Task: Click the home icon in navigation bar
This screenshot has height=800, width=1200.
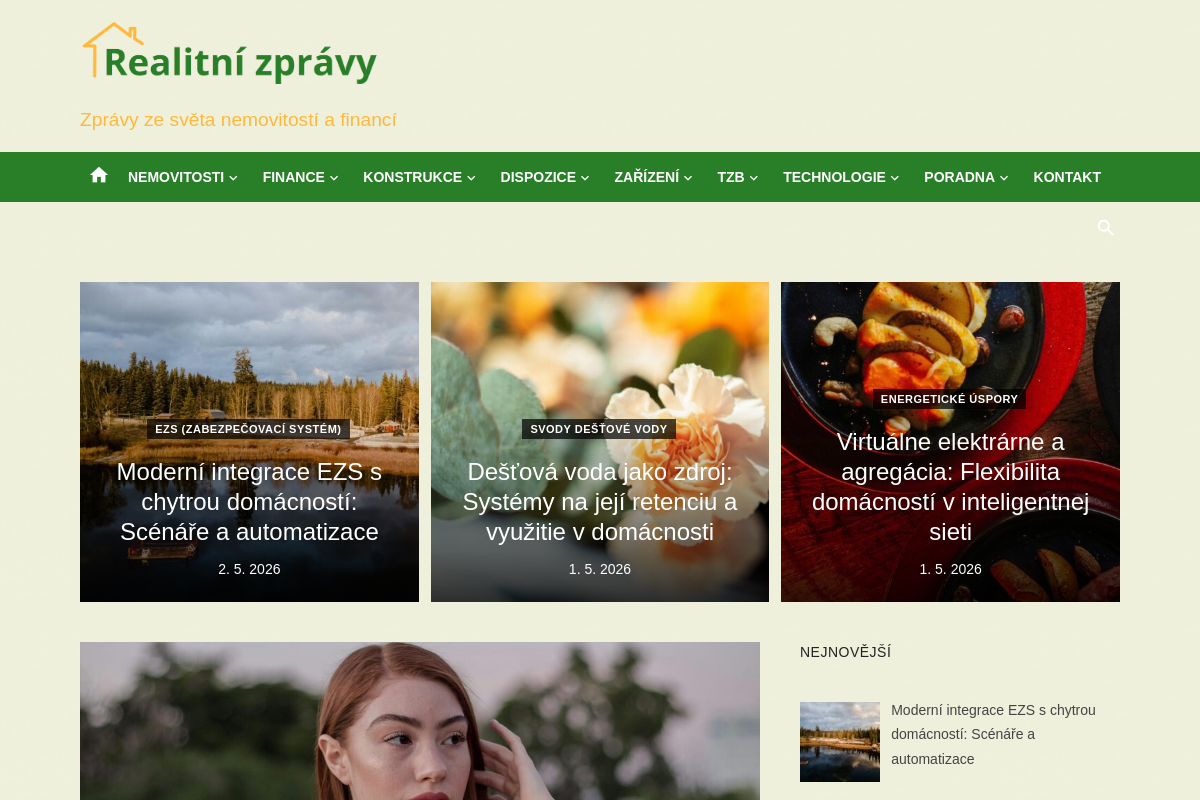Action: click(98, 176)
